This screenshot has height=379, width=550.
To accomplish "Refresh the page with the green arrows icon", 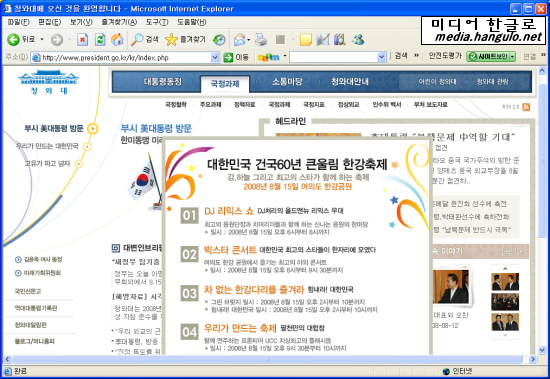I will (x=100, y=40).
